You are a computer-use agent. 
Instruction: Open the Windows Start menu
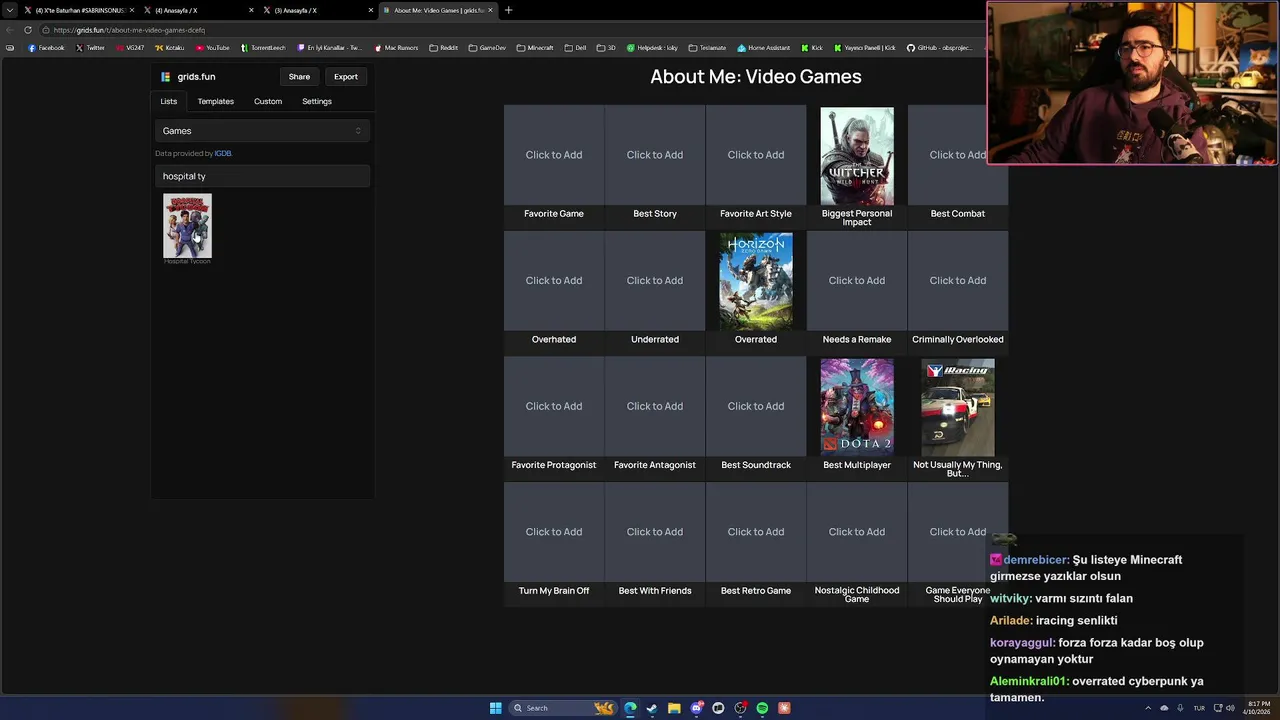tap(495, 708)
